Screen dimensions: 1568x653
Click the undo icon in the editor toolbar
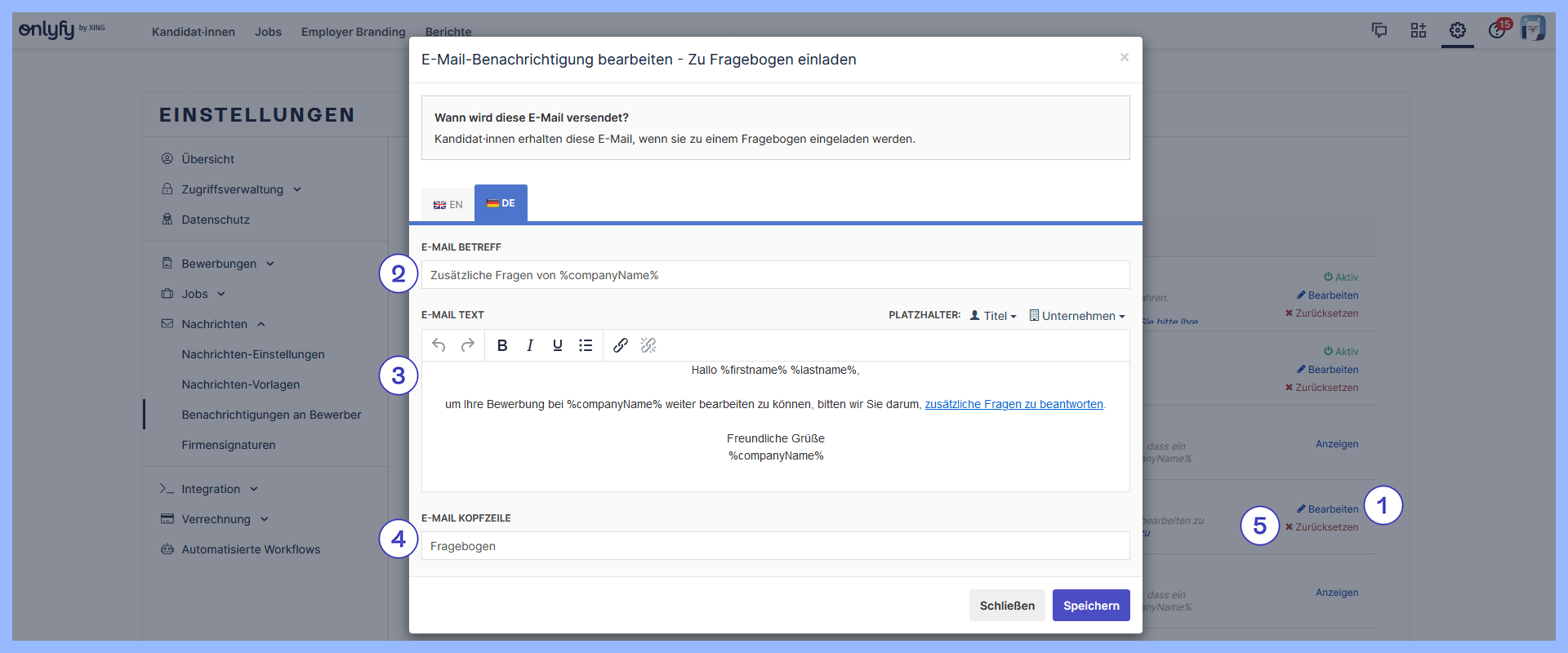click(x=439, y=345)
